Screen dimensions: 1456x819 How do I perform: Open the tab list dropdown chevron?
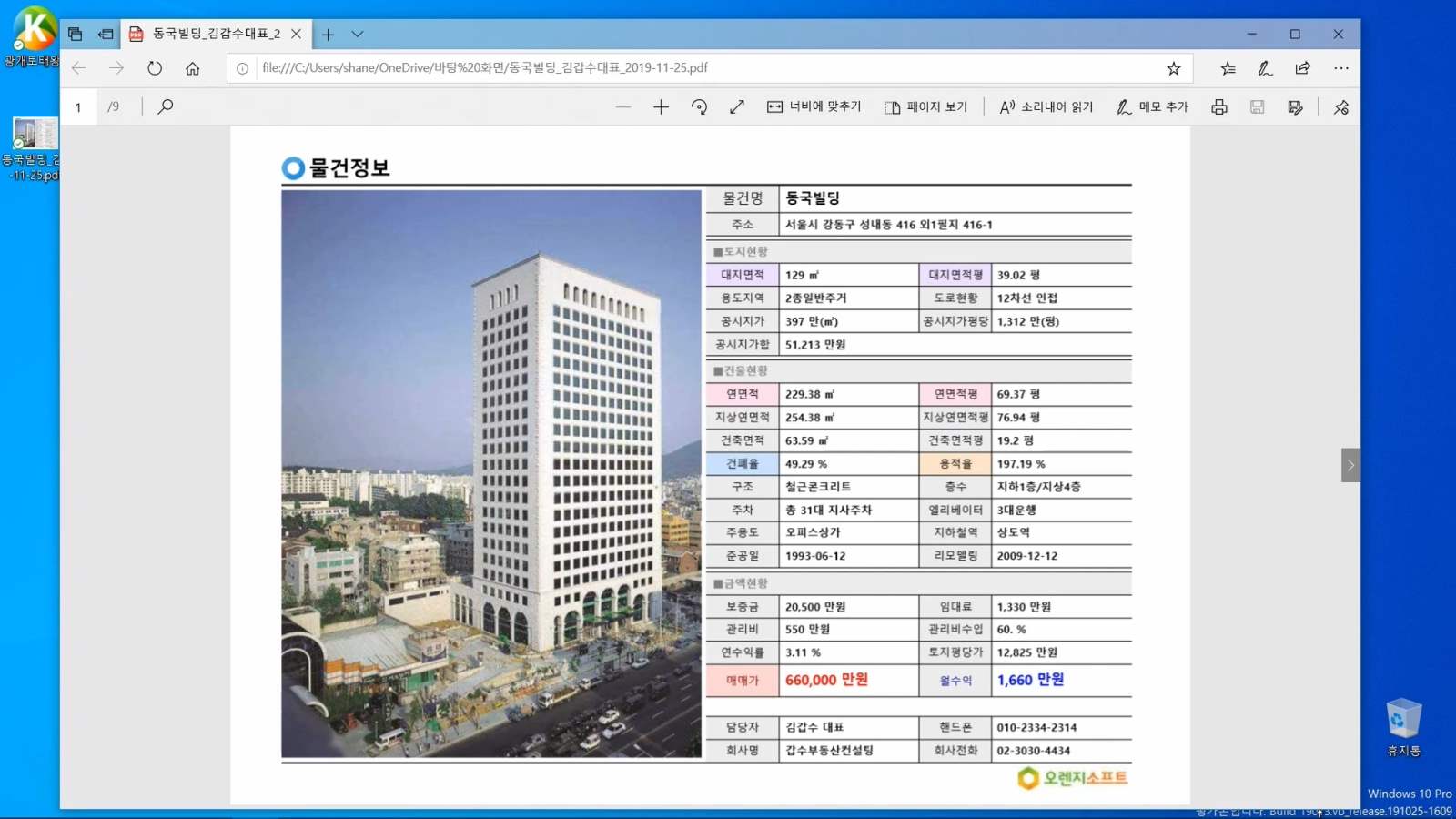358,35
